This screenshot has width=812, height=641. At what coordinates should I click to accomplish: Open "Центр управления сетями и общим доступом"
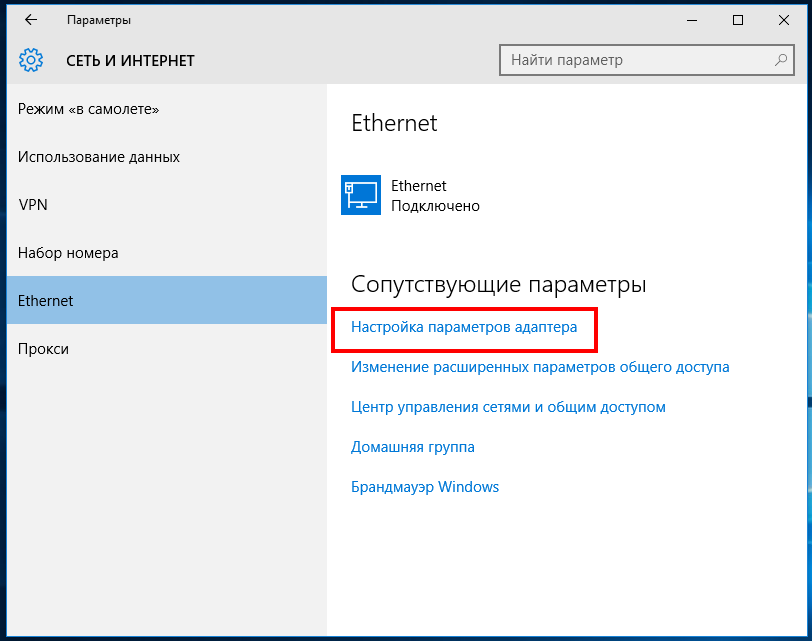pyautogui.click(x=508, y=407)
